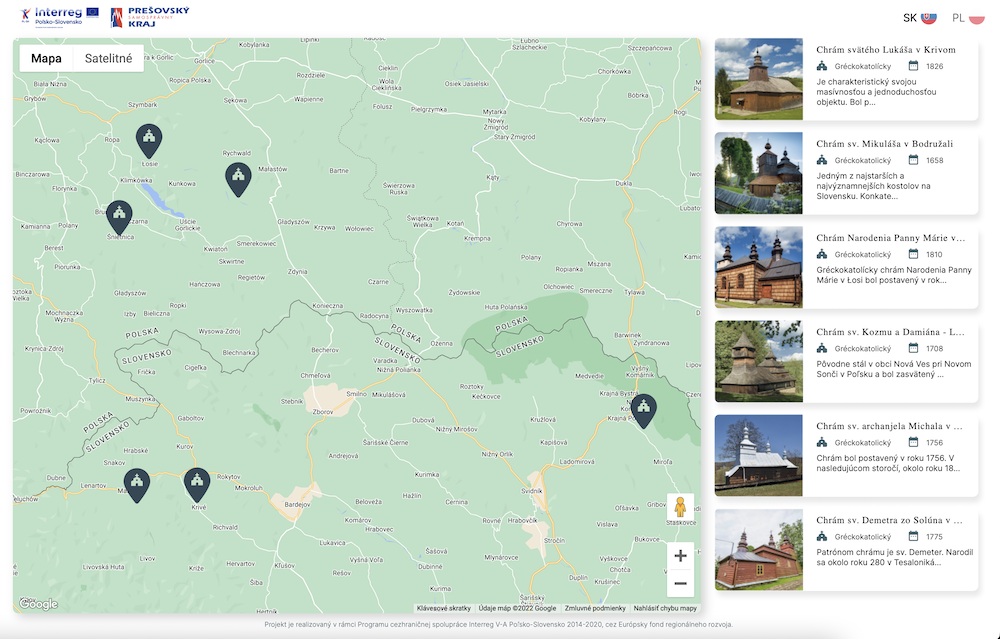Click the church map marker at Śnietnica
The width and height of the screenshot is (1000, 639).
(x=119, y=217)
